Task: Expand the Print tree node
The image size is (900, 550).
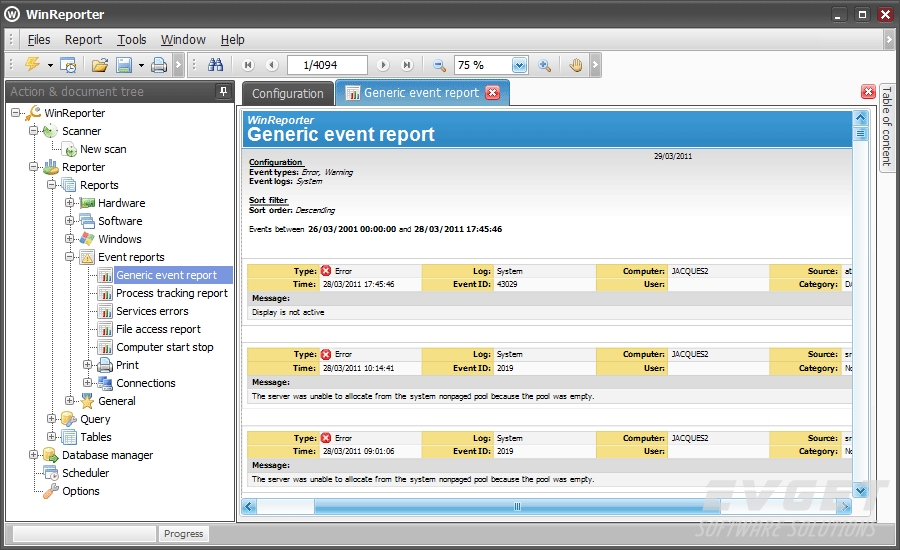Action: tap(87, 365)
